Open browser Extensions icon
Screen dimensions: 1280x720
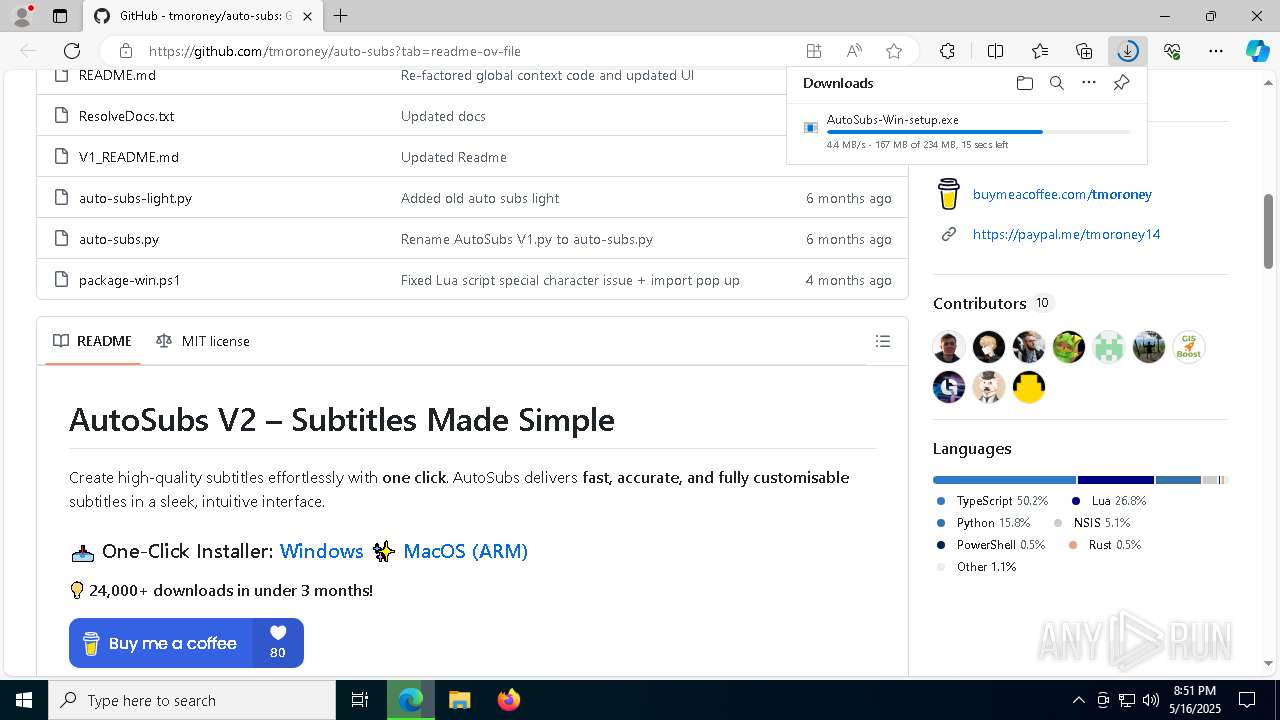pyautogui.click(x=947, y=51)
